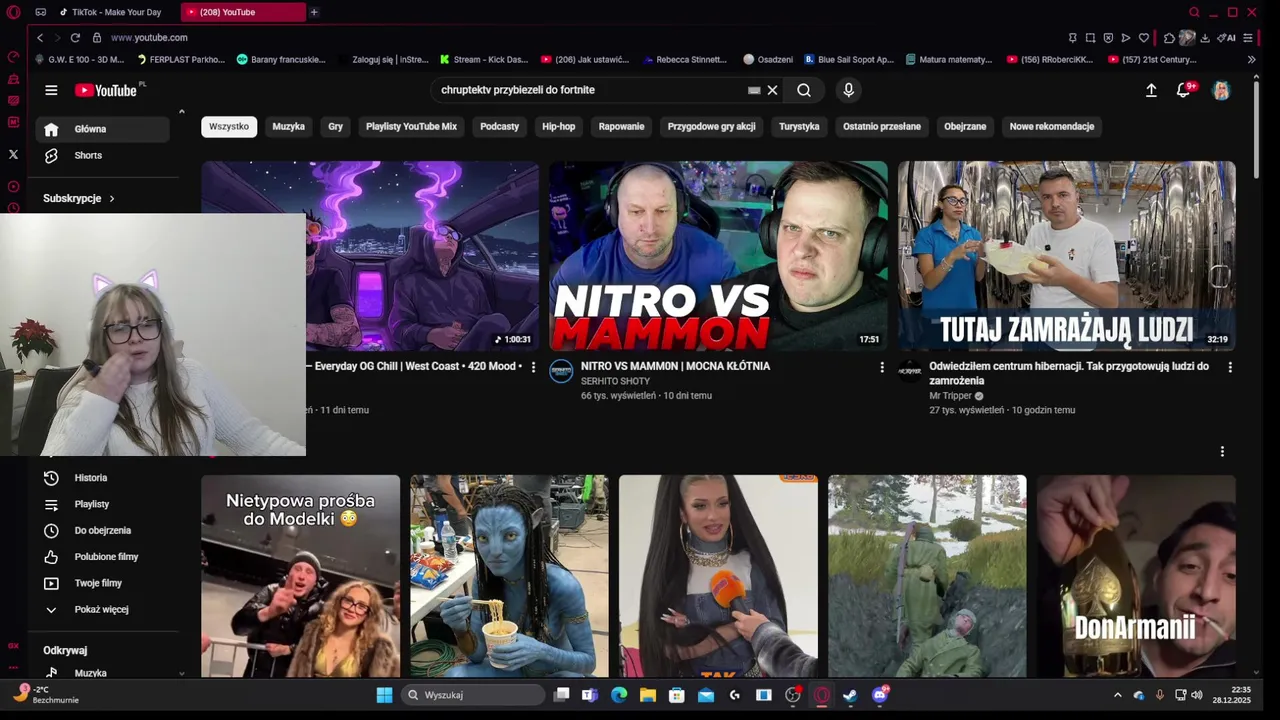
Task: Open the SERHITO SHOTY channel link
Action: (615, 381)
